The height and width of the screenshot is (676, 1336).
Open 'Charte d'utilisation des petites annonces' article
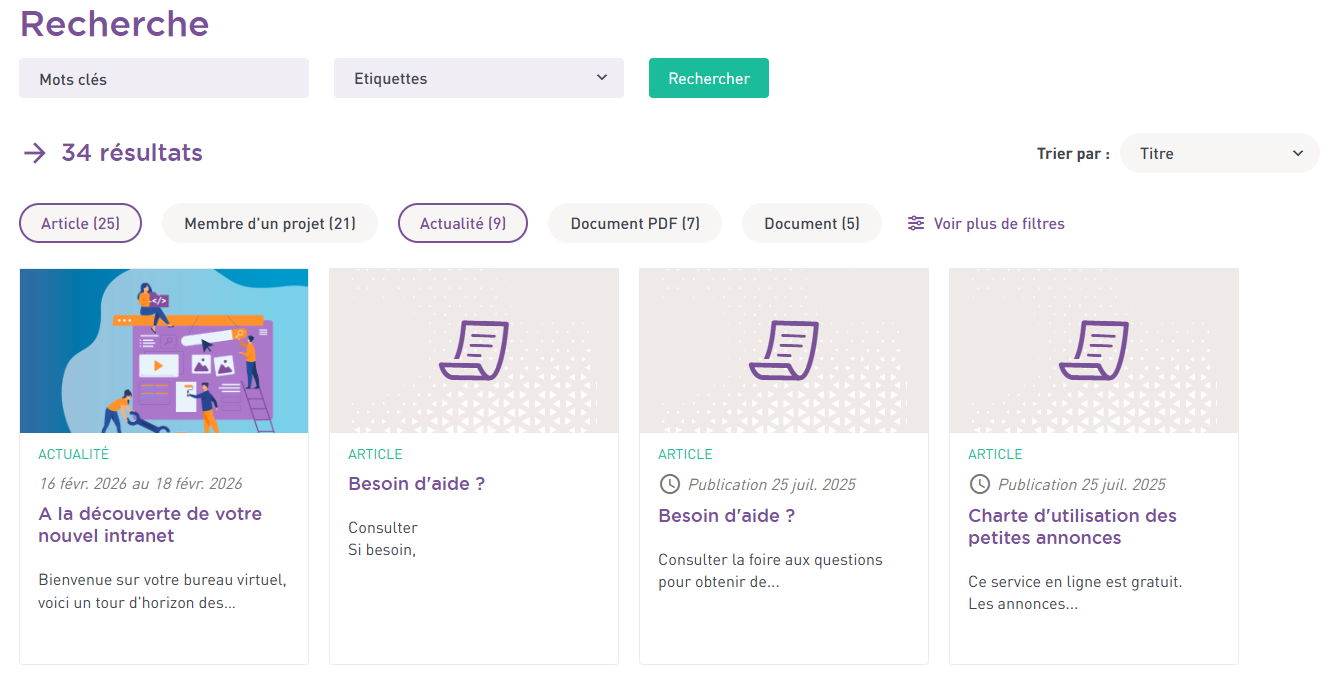1072,527
